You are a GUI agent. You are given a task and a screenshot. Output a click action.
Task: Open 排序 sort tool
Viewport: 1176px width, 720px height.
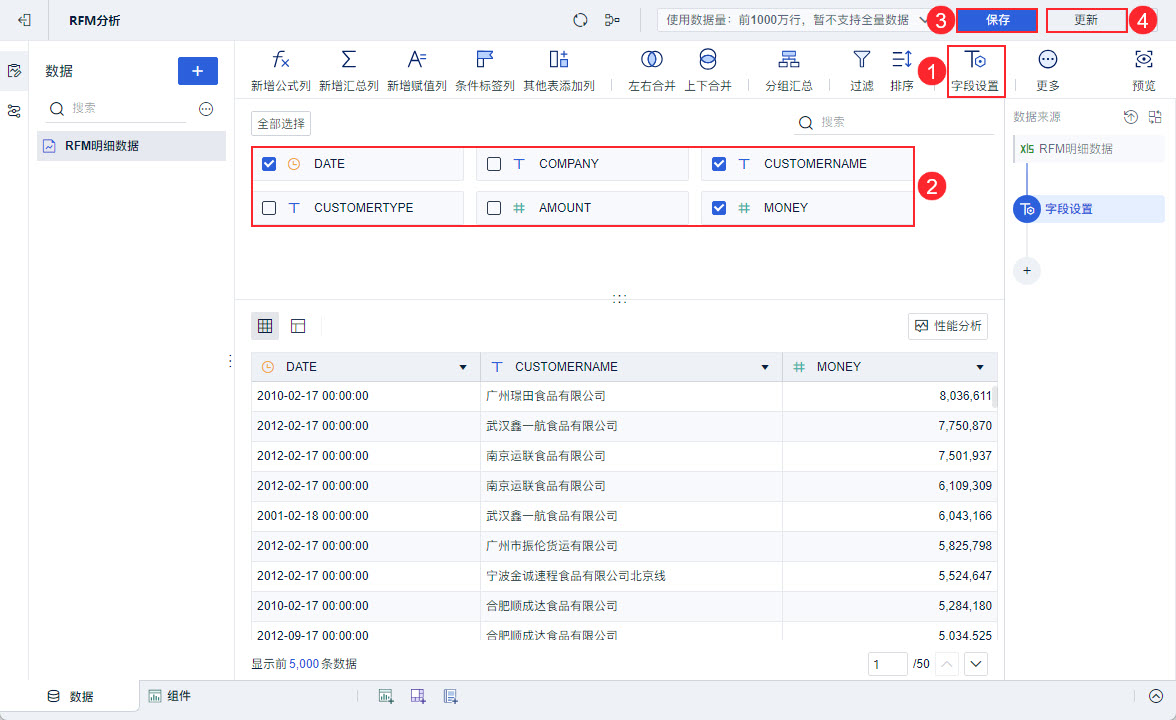click(x=902, y=70)
